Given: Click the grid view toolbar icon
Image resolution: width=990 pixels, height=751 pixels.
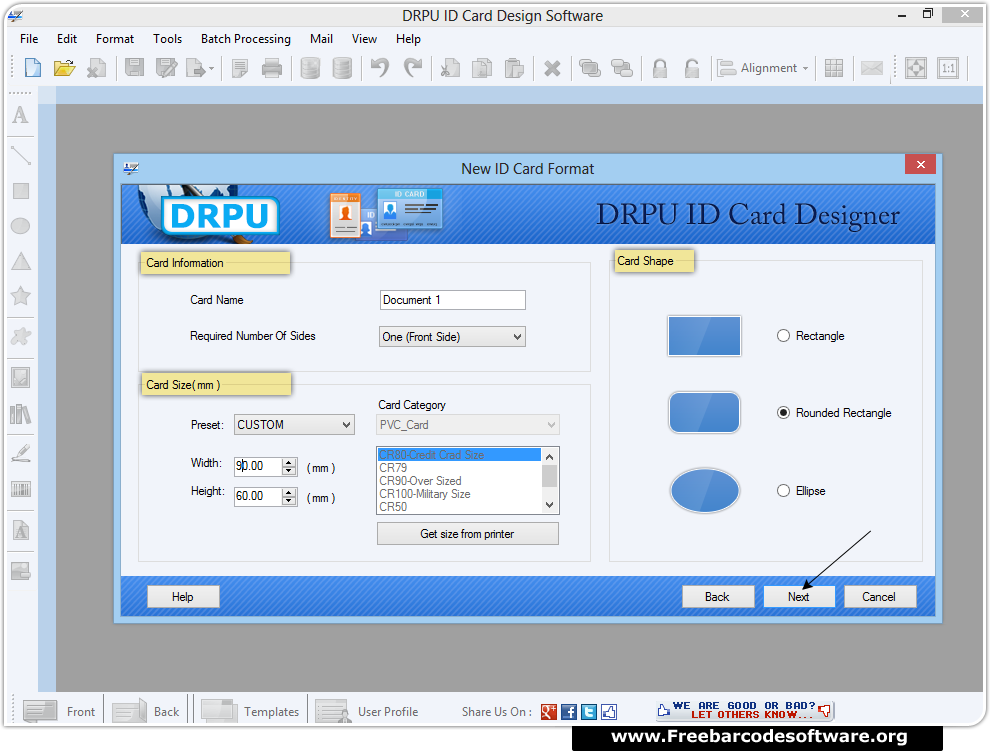Looking at the screenshot, I should pyautogui.click(x=833, y=68).
